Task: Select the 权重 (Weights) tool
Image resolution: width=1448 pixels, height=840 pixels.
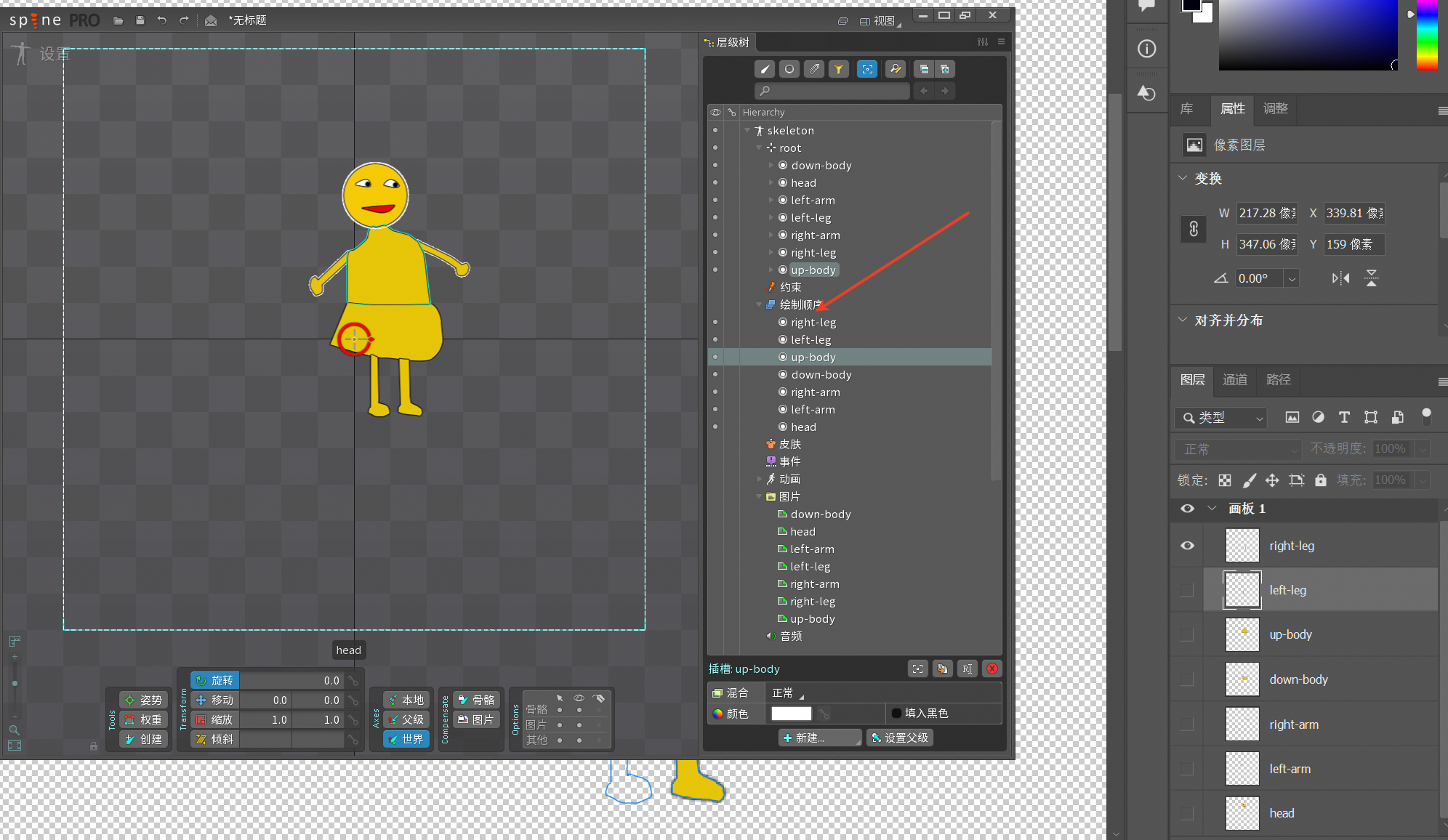Action: [144, 719]
